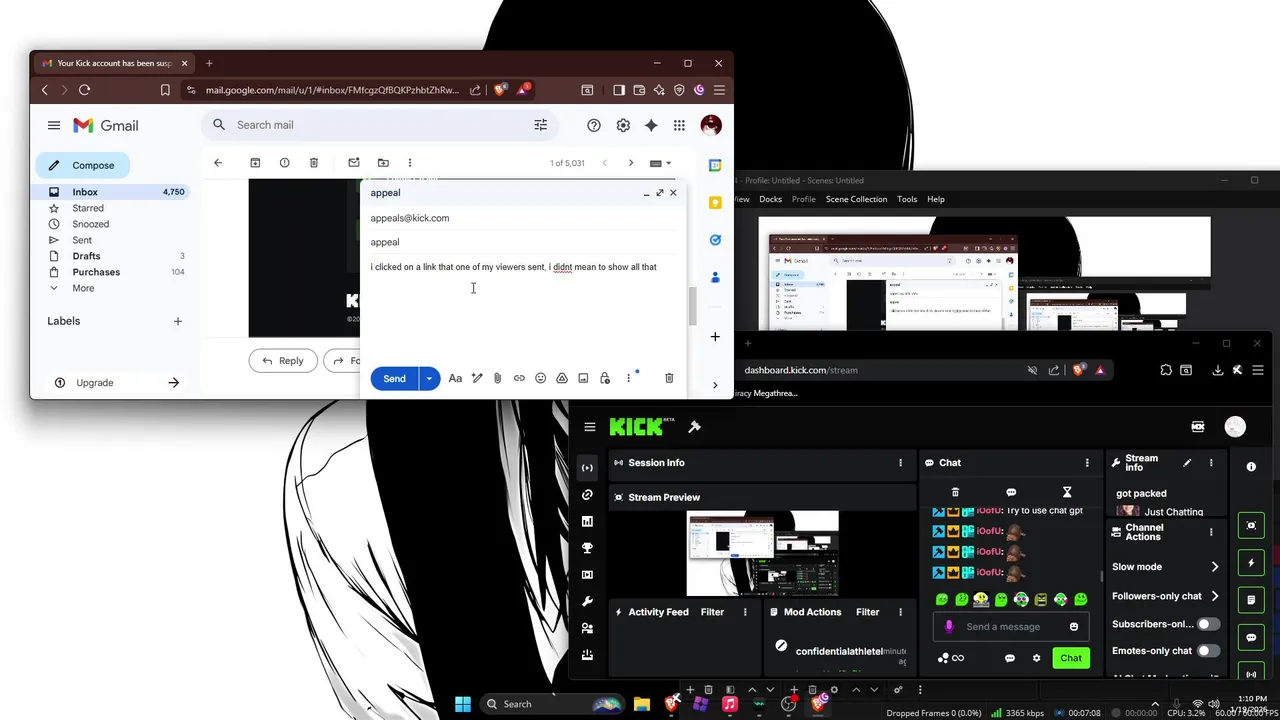Open the Tools menu in OBS

pyautogui.click(x=907, y=199)
